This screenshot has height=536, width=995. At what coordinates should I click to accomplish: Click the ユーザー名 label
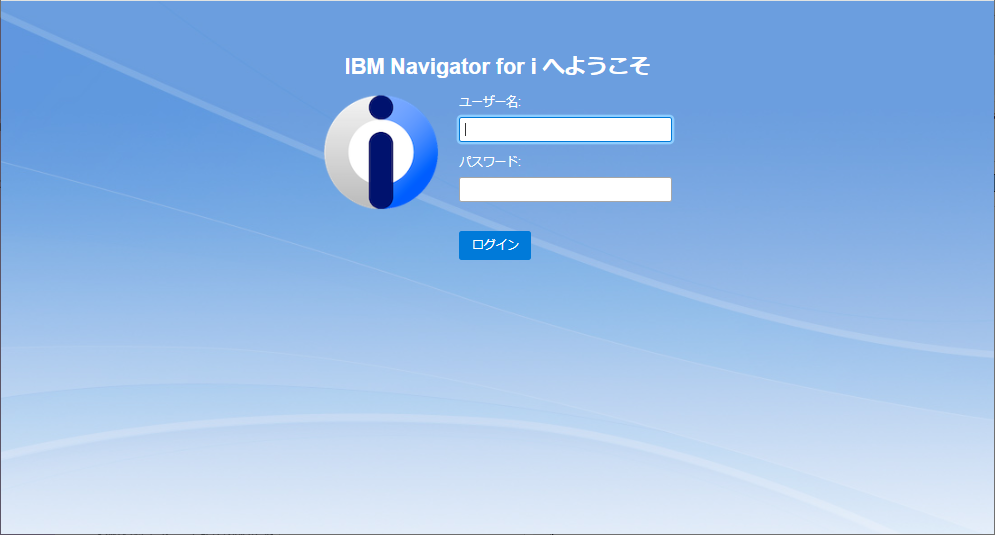point(490,101)
